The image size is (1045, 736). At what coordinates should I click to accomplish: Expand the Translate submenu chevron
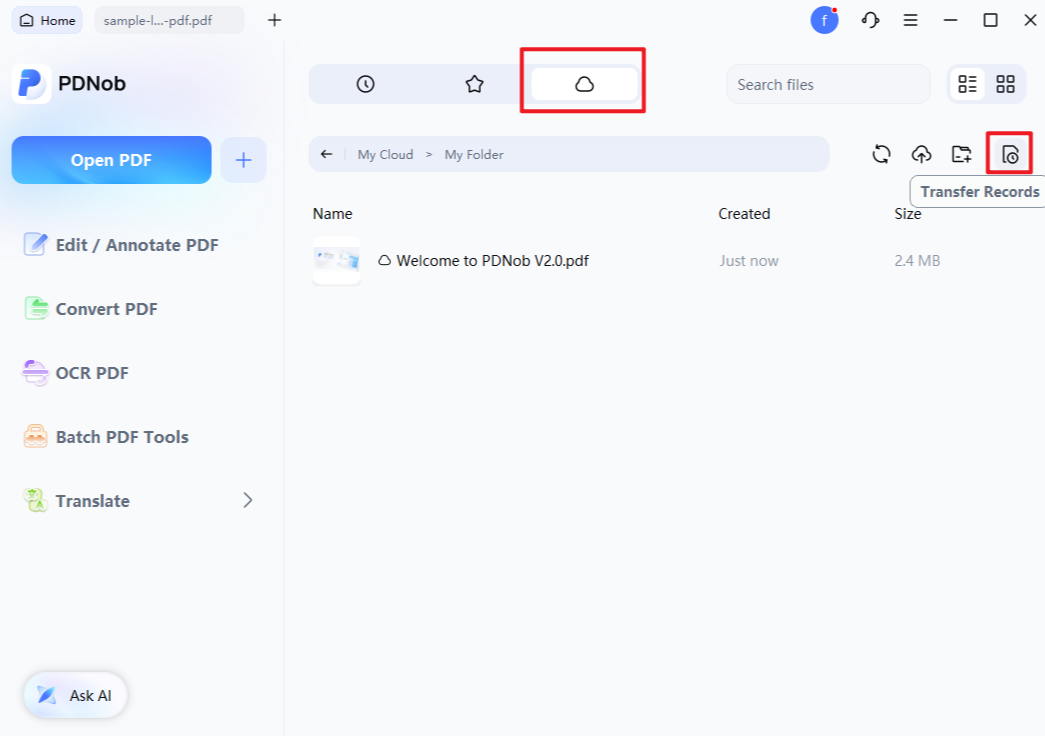tap(248, 500)
